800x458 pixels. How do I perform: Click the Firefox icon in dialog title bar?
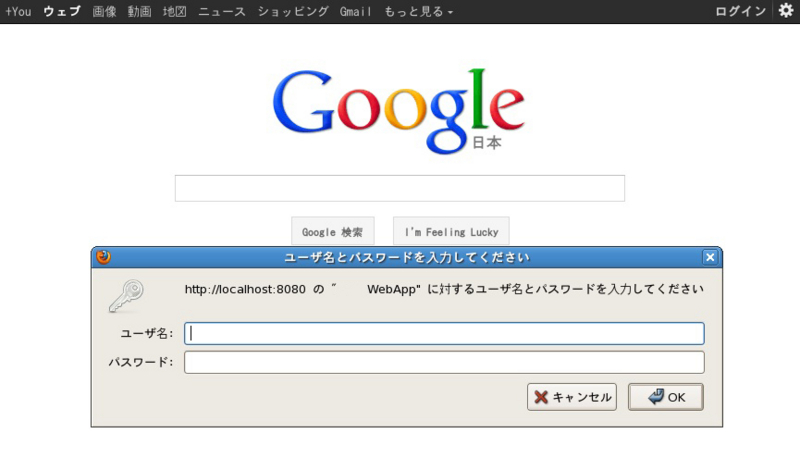104,257
